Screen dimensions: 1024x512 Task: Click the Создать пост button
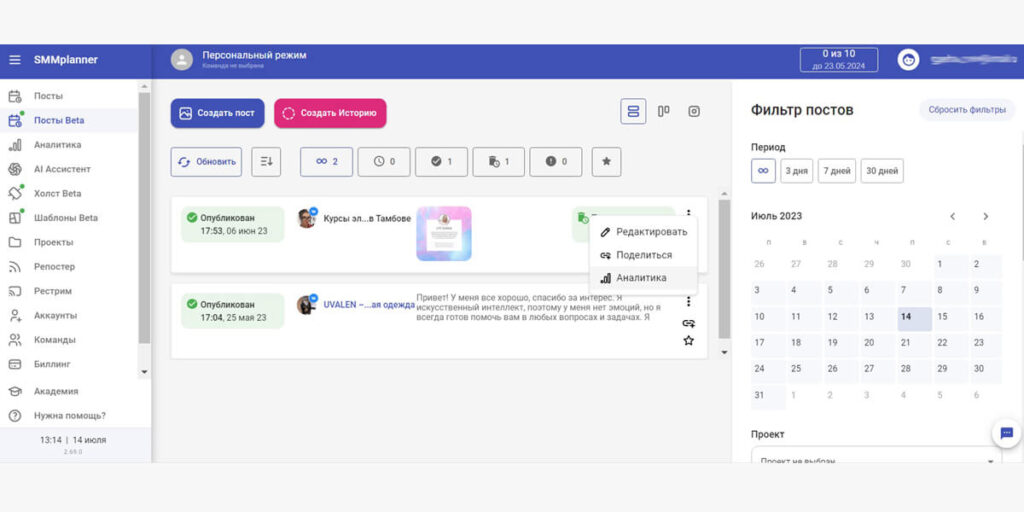[x=217, y=113]
